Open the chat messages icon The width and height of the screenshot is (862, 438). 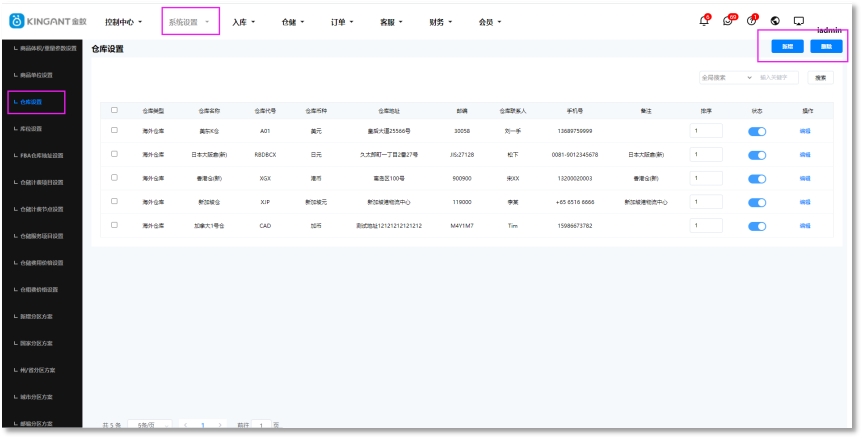coord(728,21)
